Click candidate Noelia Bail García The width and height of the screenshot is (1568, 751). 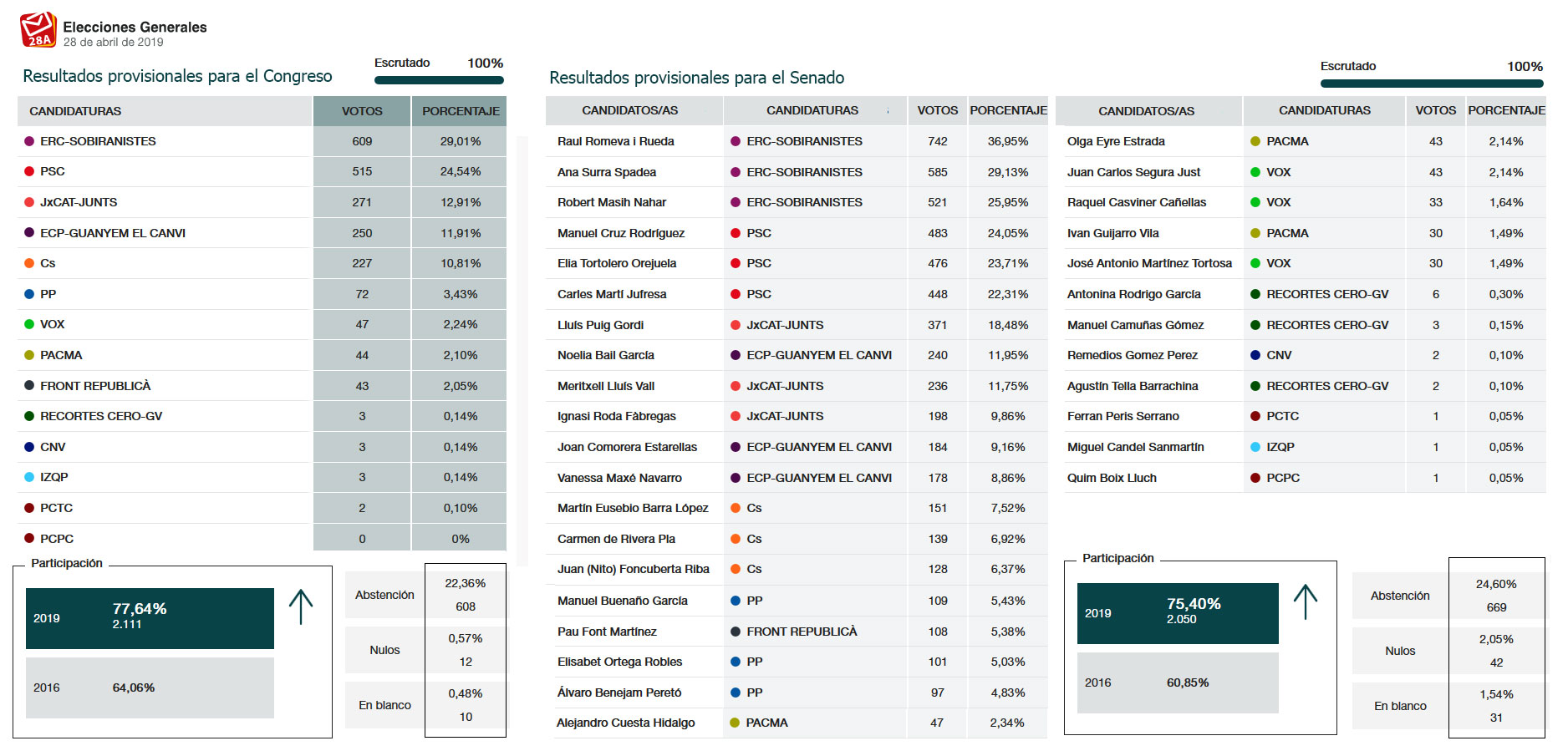point(606,355)
